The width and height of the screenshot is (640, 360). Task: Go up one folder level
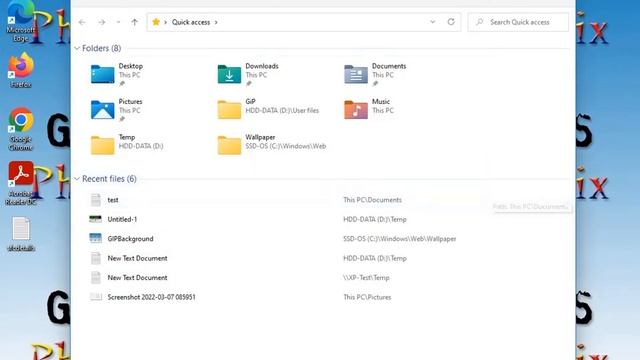click(x=135, y=22)
